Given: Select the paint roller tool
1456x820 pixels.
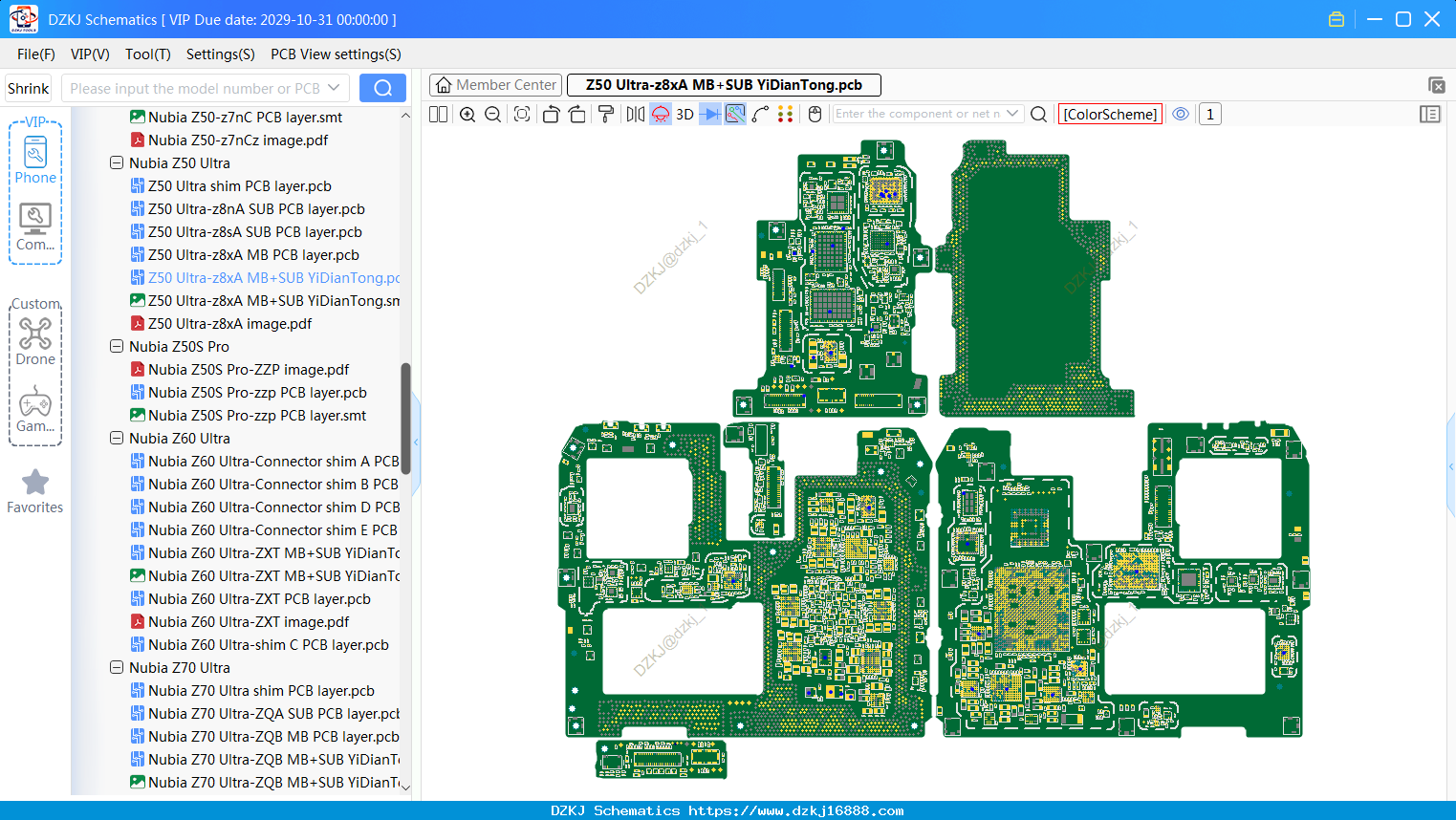Looking at the screenshot, I should point(606,115).
